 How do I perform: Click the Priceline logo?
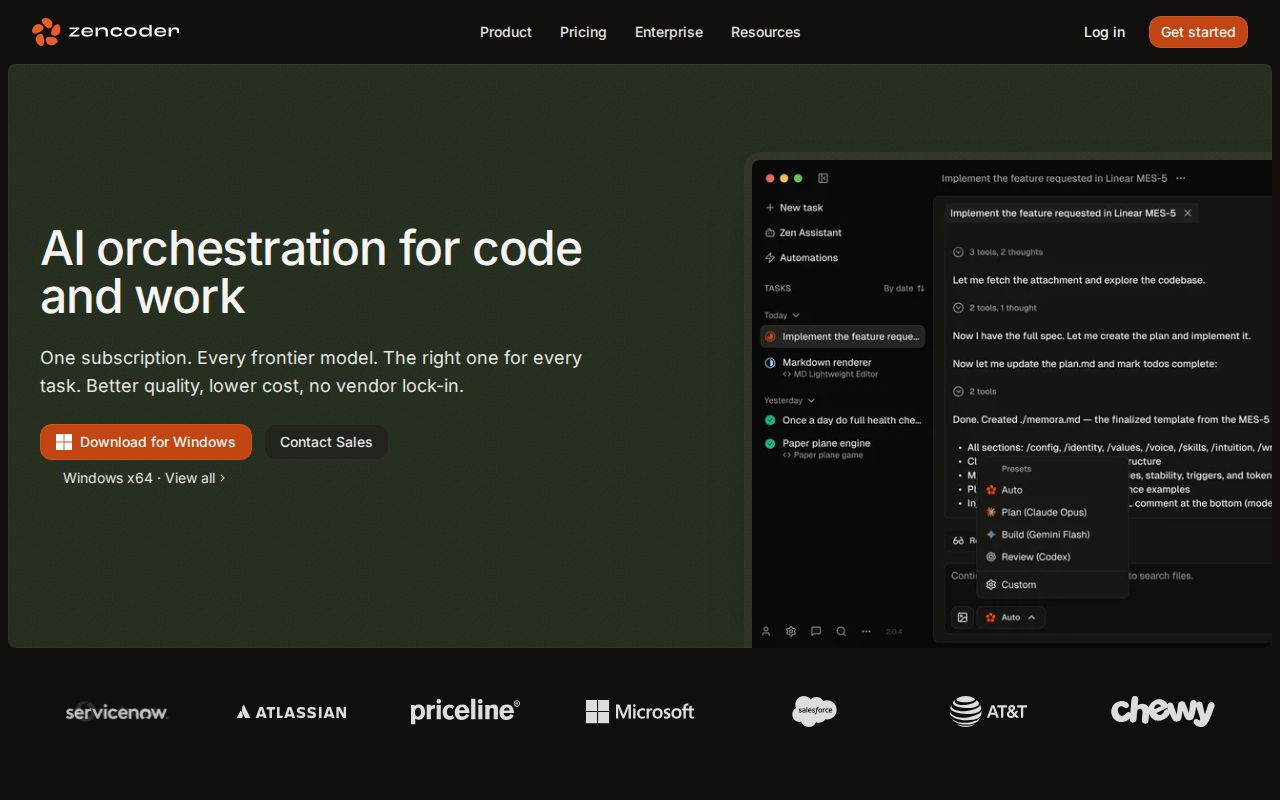tap(465, 711)
